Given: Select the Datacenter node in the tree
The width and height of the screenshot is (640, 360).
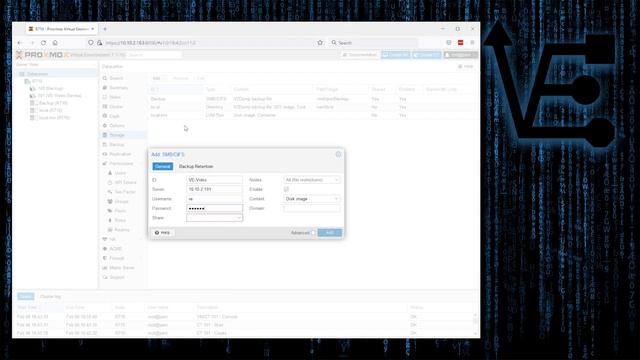Looking at the screenshot, I should click(37, 74).
